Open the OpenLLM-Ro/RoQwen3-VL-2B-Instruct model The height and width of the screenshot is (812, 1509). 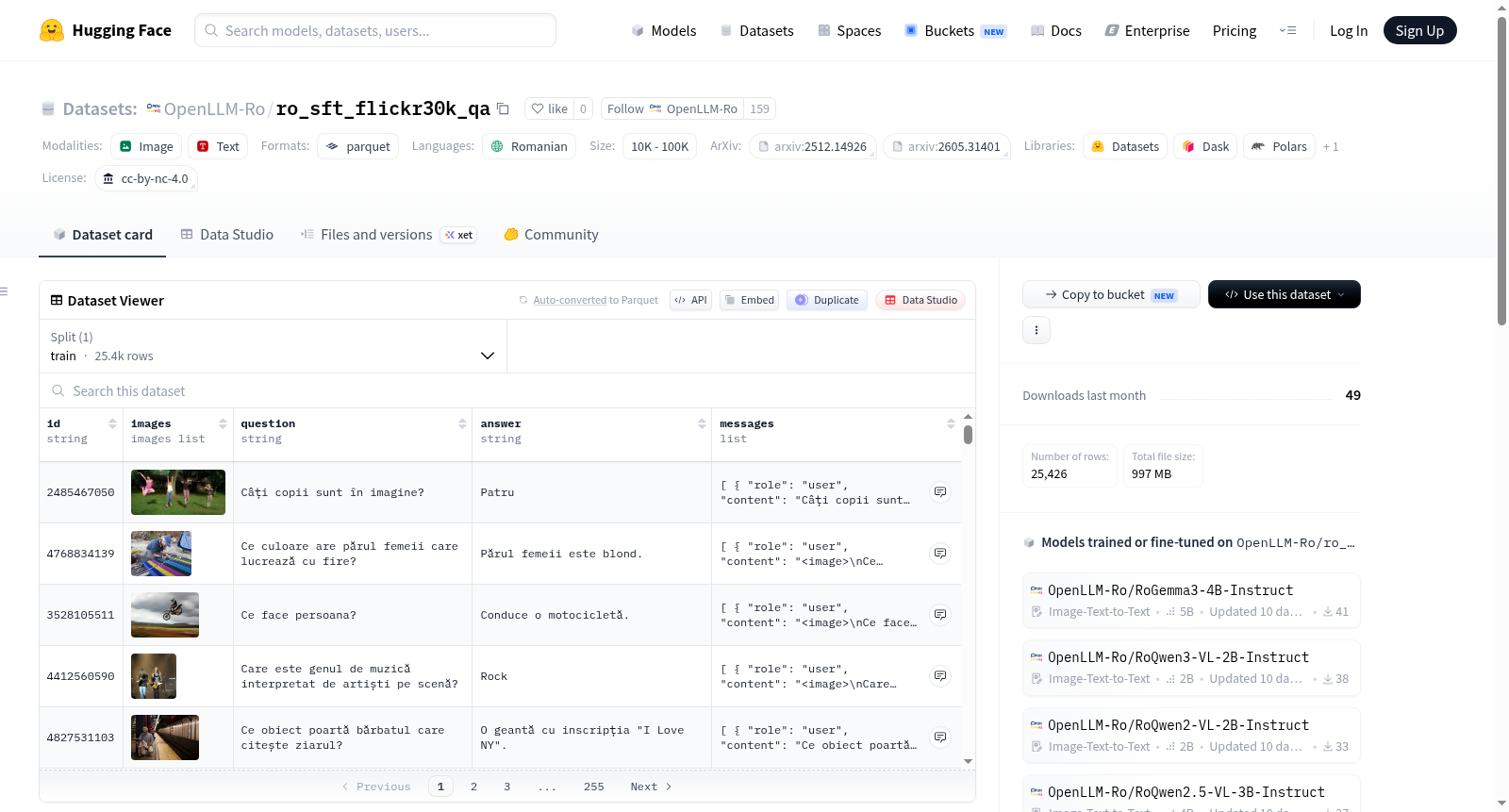coord(1191,667)
